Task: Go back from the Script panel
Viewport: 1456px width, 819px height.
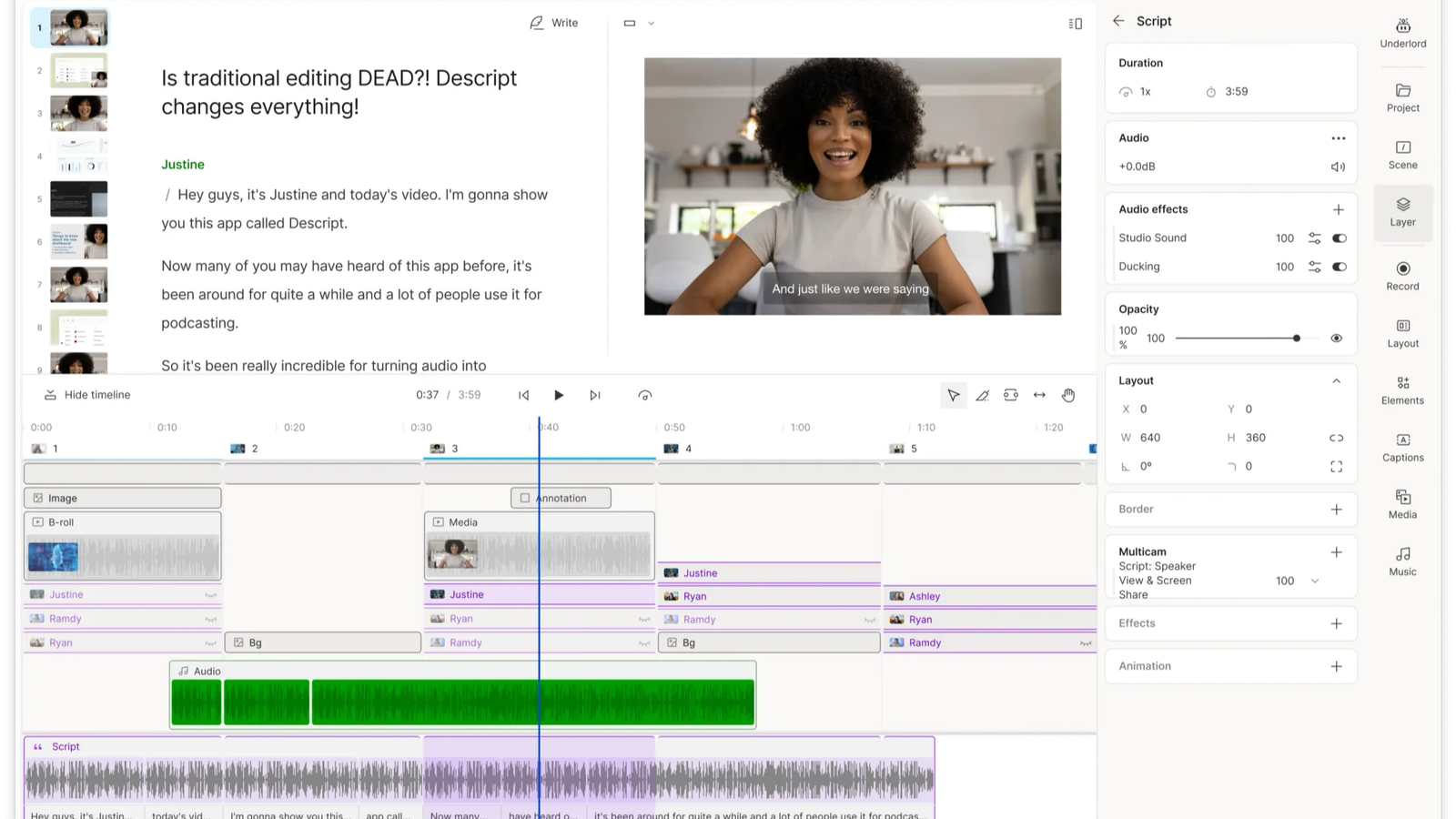Action: (x=1118, y=21)
